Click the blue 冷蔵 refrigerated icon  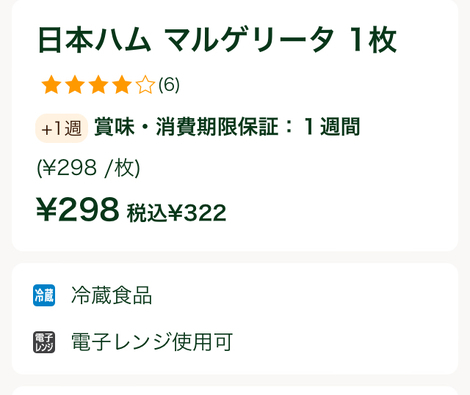pos(44,295)
